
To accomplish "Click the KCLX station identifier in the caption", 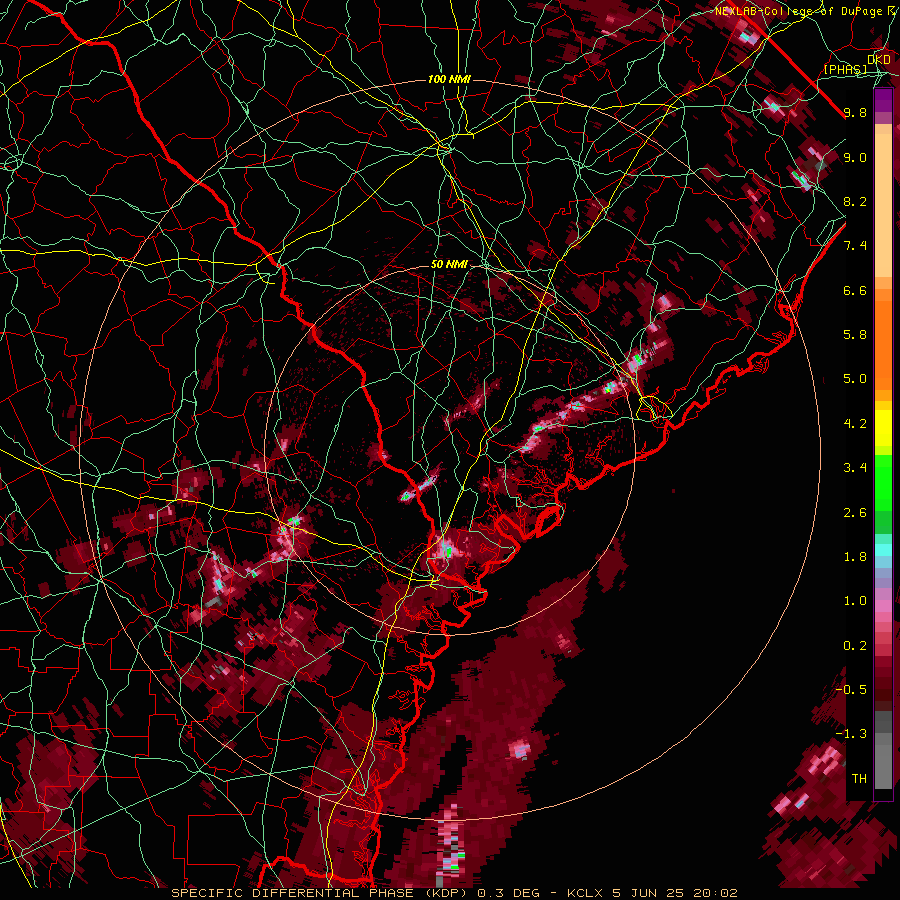I will (586, 893).
